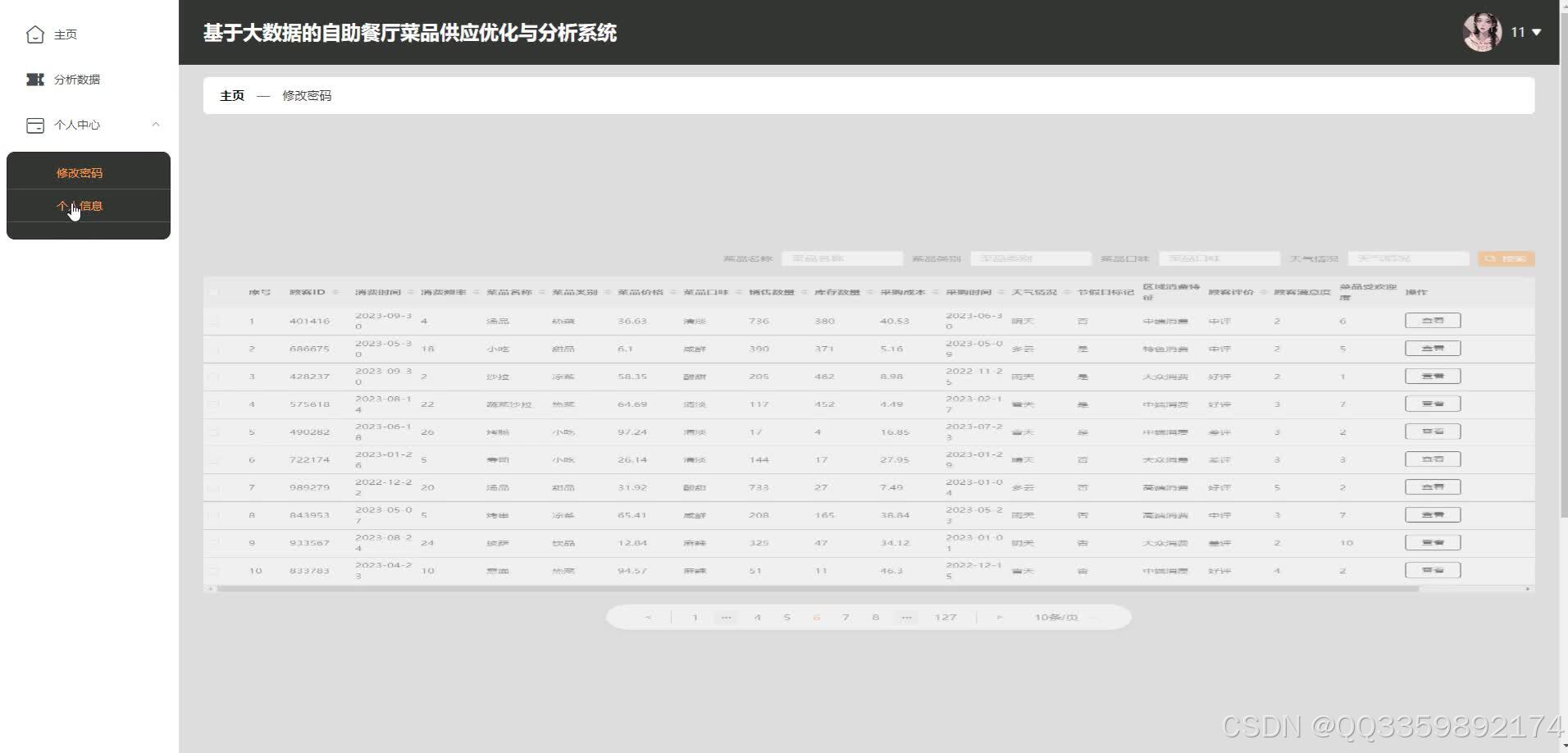Viewport: 1568px width, 753px height.
Task: Go to page 4 in pagination
Action: click(757, 617)
